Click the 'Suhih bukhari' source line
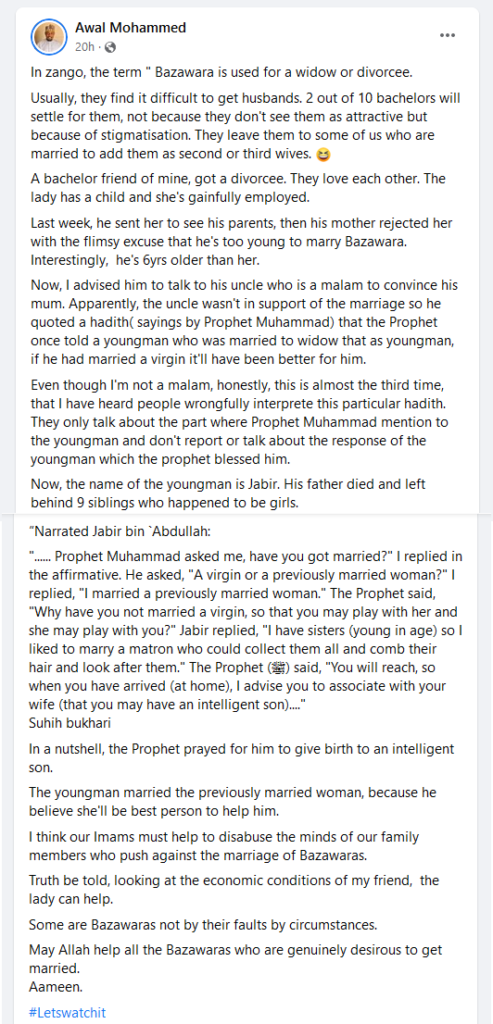The image size is (493, 1024). pyautogui.click(x=63, y=703)
